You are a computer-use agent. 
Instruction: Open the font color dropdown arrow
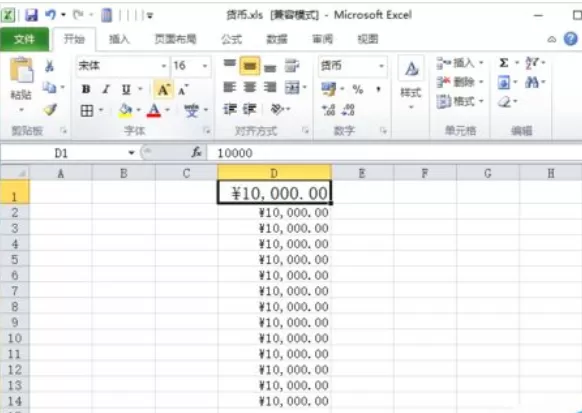[x=167, y=110]
